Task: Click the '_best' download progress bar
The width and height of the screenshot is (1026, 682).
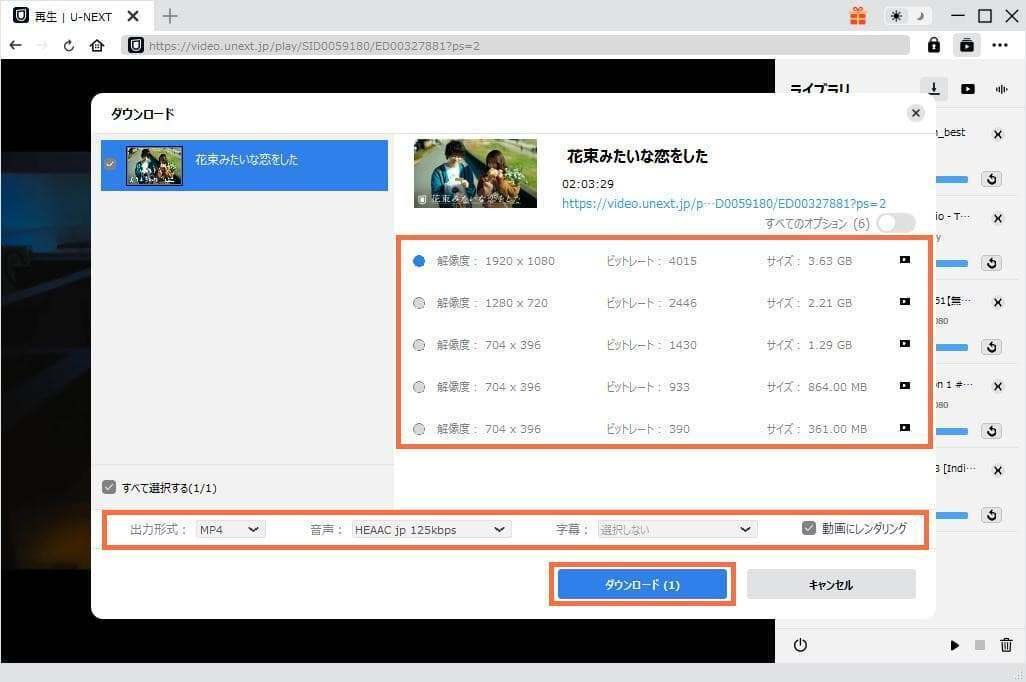Action: [952, 179]
